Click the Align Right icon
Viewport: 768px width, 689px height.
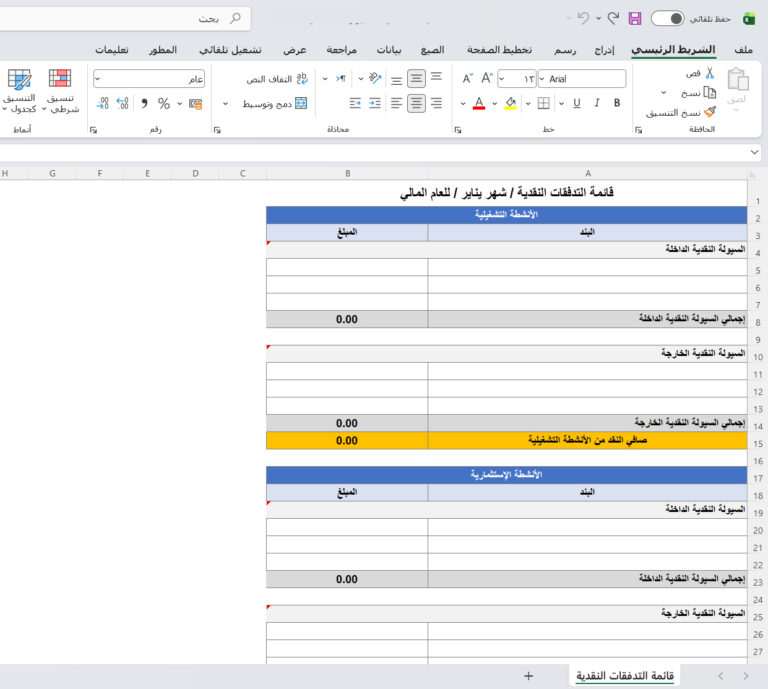436,103
